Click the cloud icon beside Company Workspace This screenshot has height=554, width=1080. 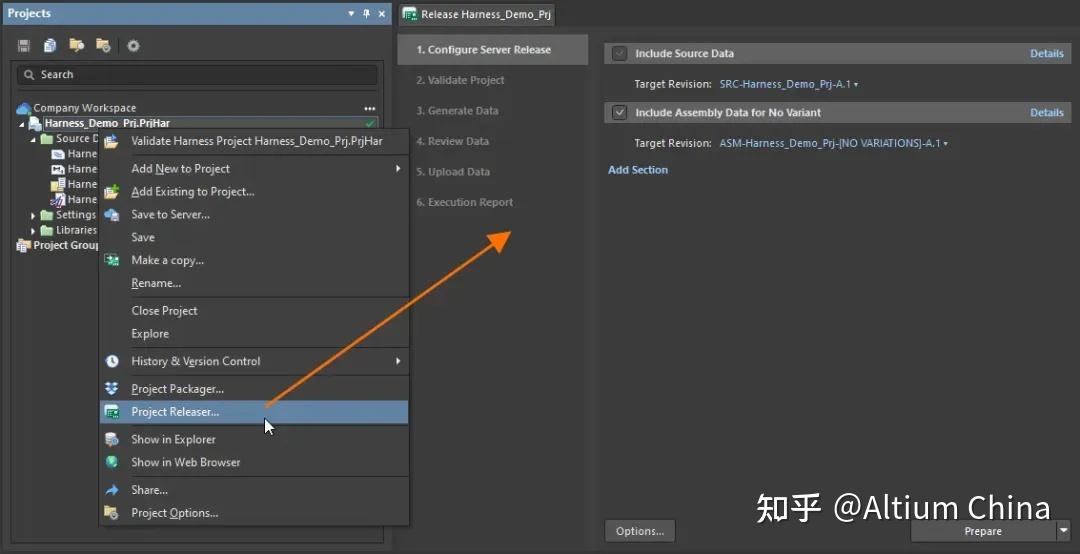tap(23, 108)
